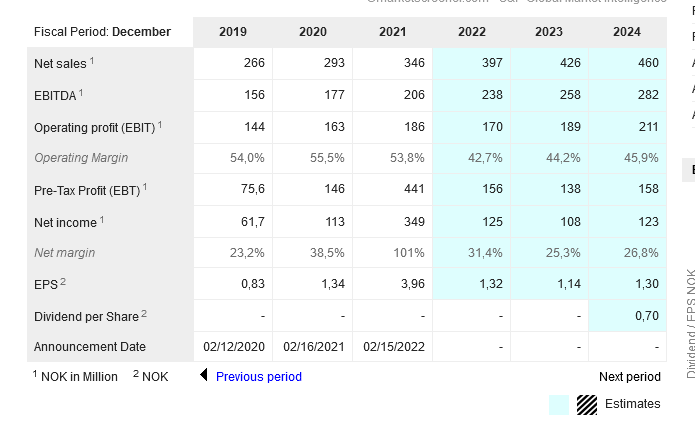
Task: Click announcement date 02/15/2022
Action: pyautogui.click(x=394, y=347)
